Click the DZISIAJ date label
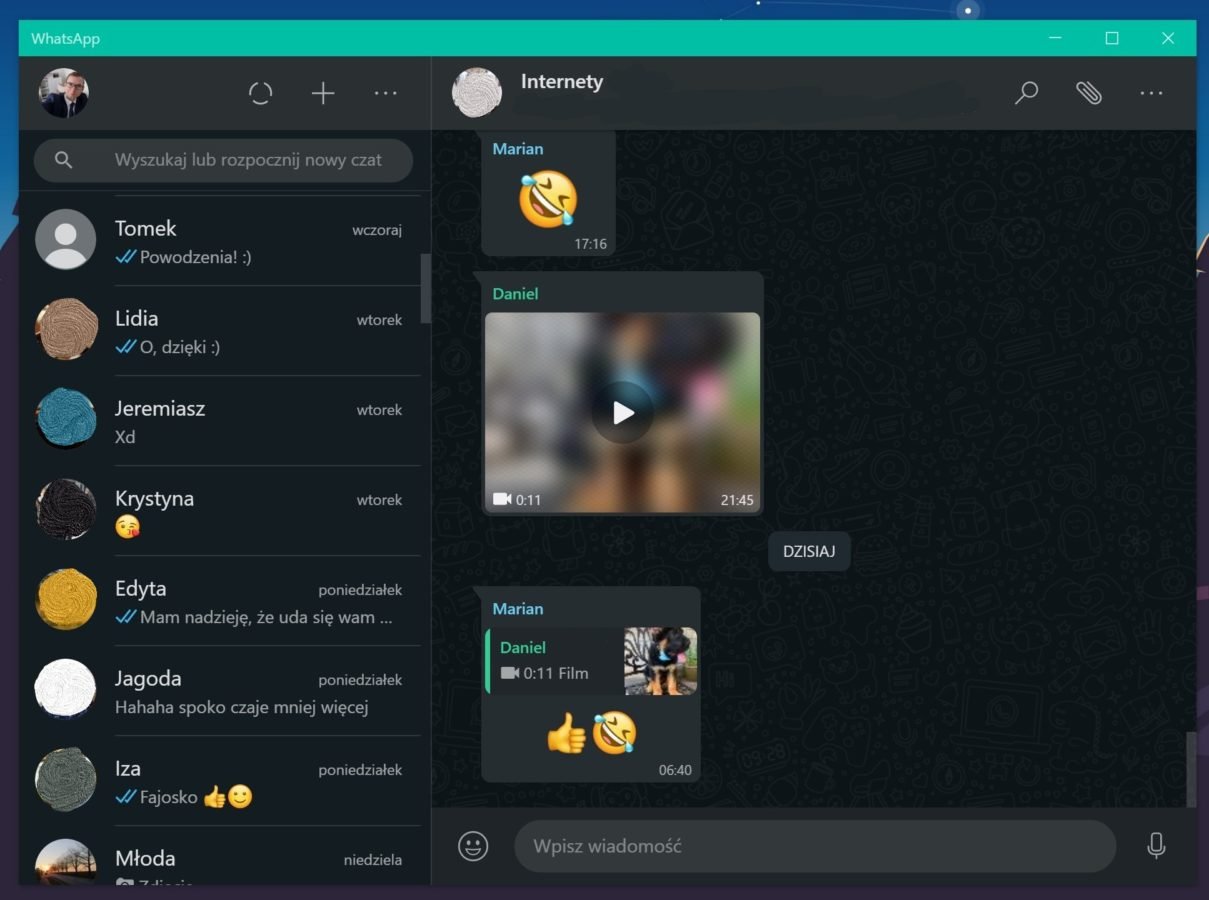 [809, 552]
